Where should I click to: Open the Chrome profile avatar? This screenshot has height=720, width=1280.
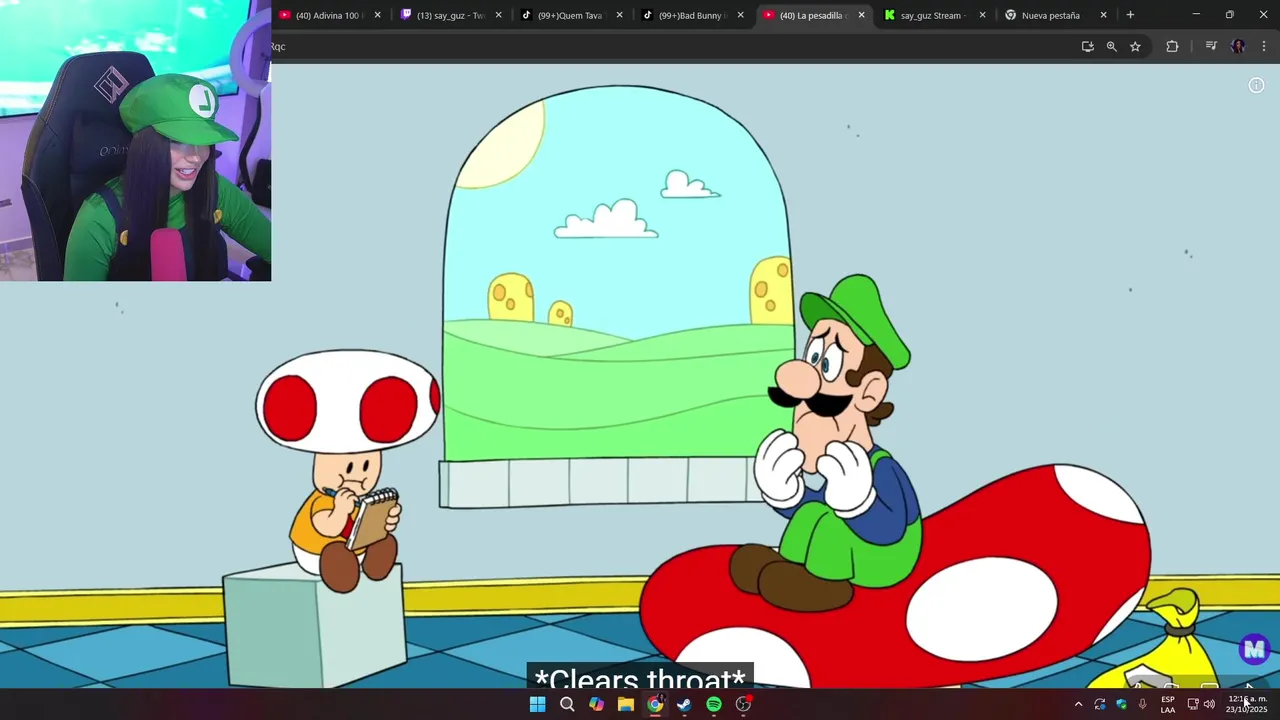pos(1238,46)
